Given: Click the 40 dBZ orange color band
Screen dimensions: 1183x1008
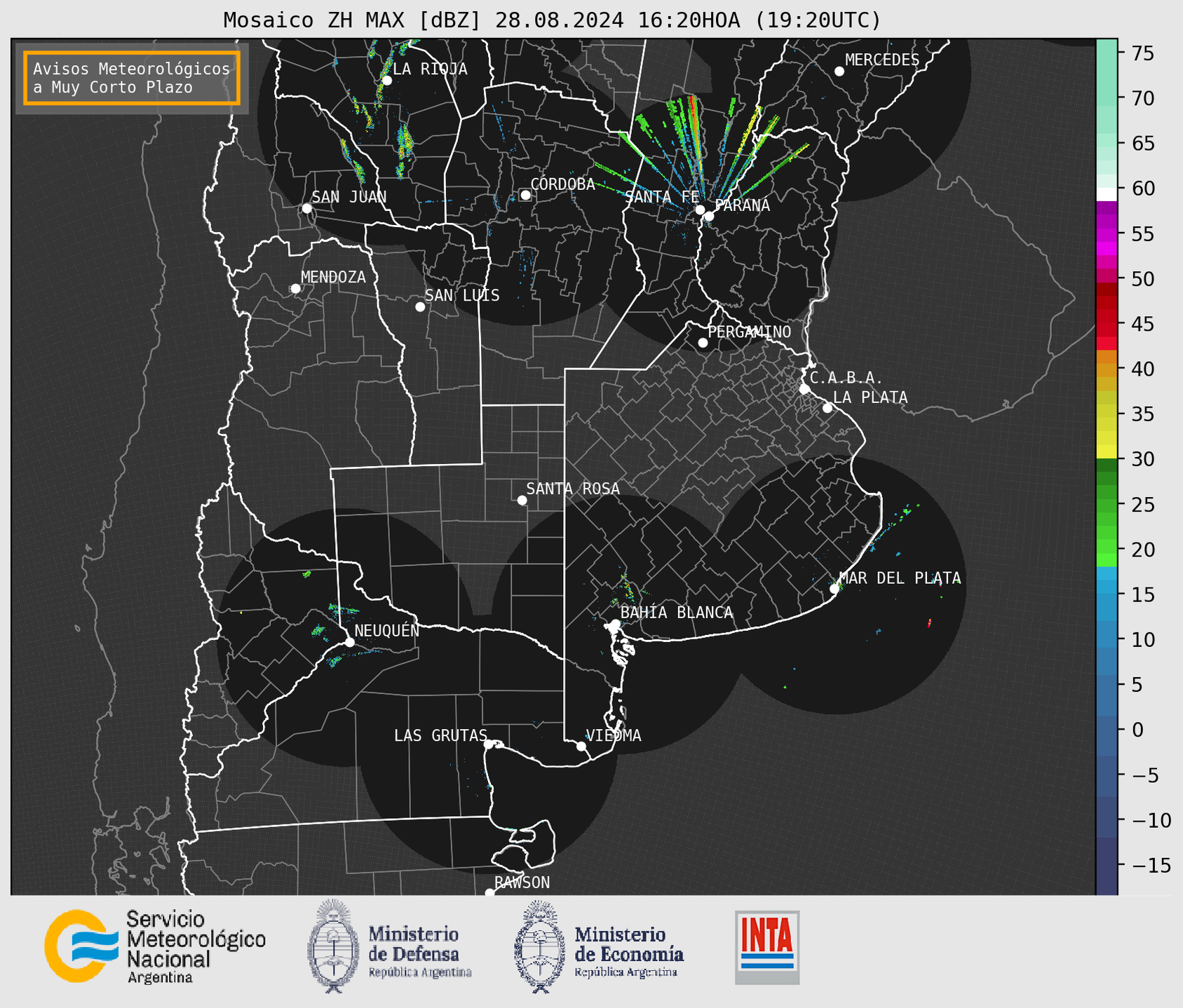Looking at the screenshot, I should 1107,370.
